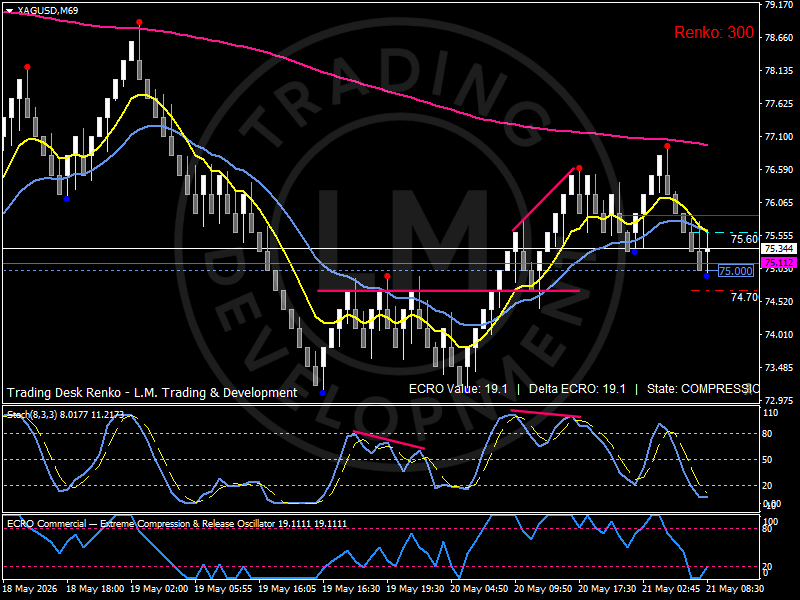Image resolution: width=800 pixels, height=600 pixels.
Task: Click the left pink divergence line on Stoch
Action: pyautogui.click(x=388, y=440)
